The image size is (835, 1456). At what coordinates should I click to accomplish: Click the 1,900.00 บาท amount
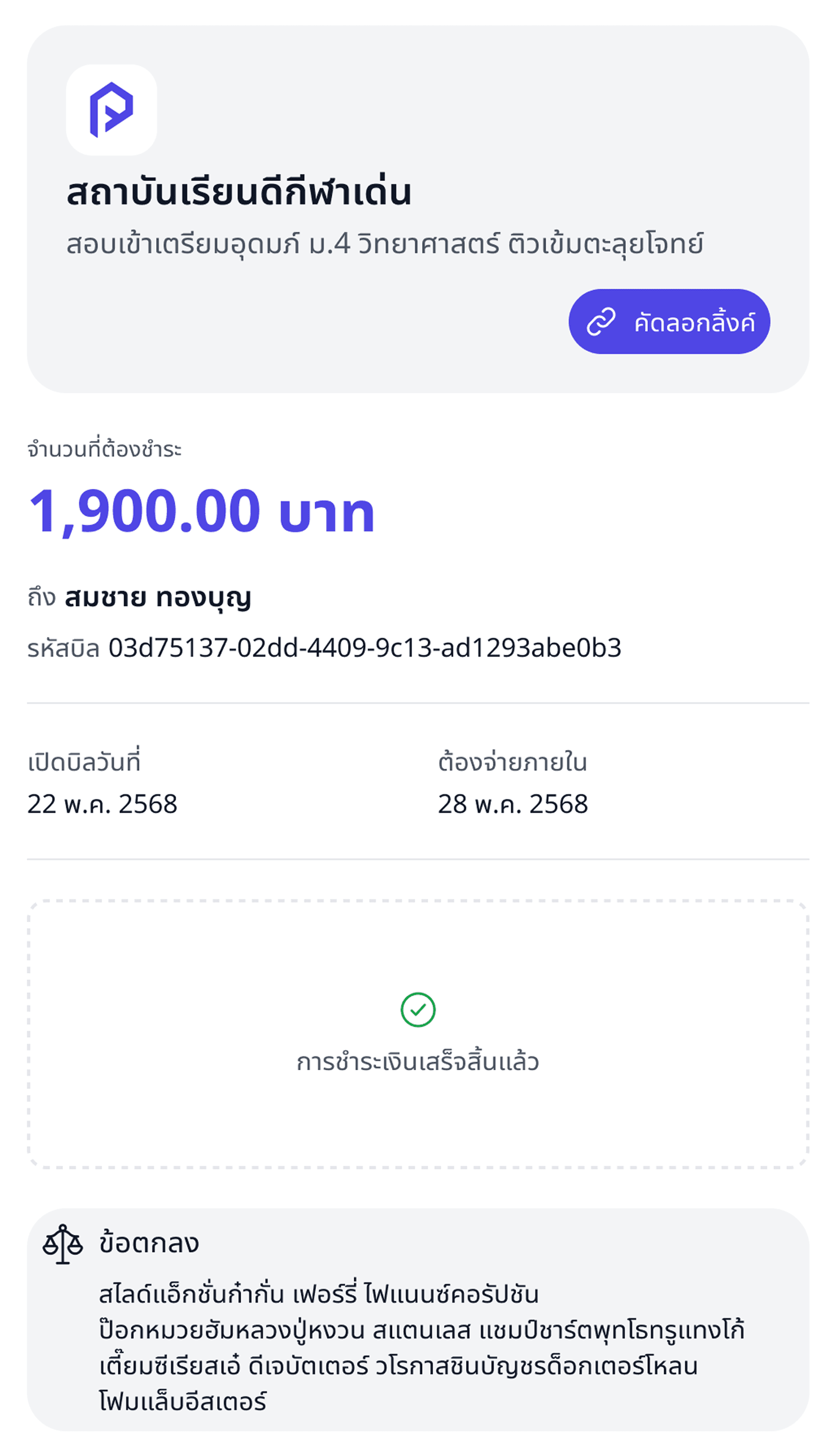coord(201,511)
